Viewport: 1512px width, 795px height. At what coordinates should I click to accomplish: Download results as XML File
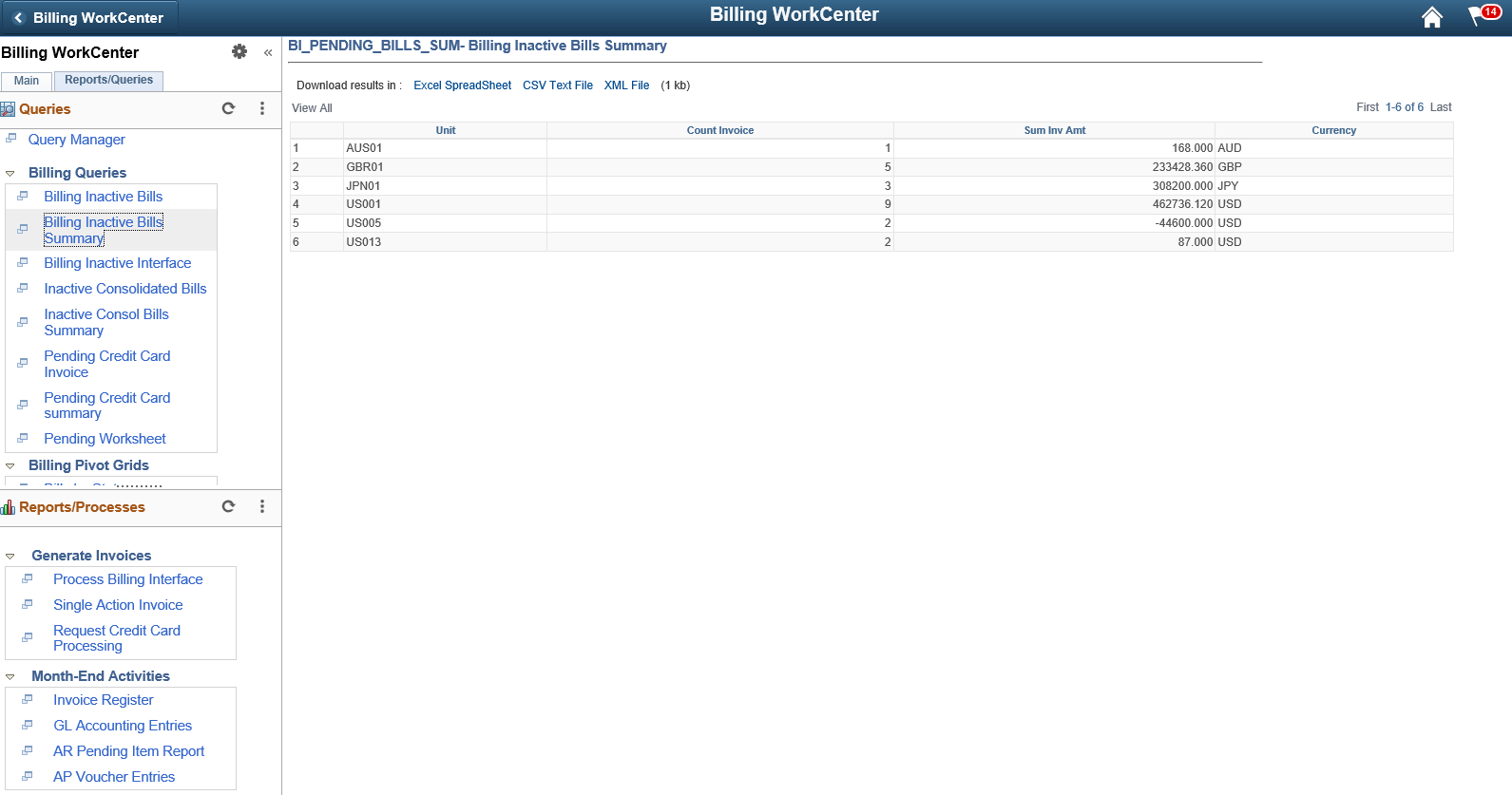click(626, 85)
